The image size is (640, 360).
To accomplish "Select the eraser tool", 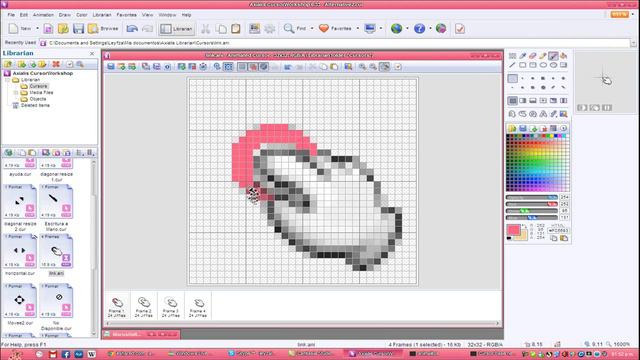I will click(533, 56).
